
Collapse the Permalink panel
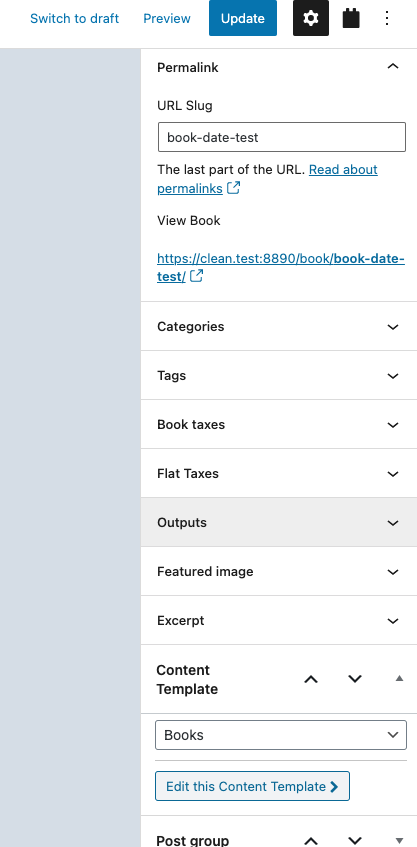coord(279,68)
